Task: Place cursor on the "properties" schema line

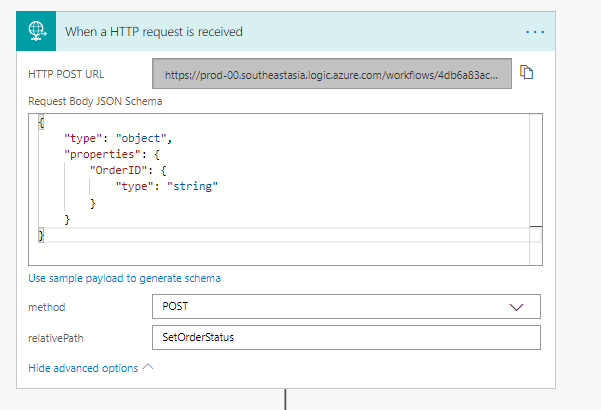Action: [107, 153]
